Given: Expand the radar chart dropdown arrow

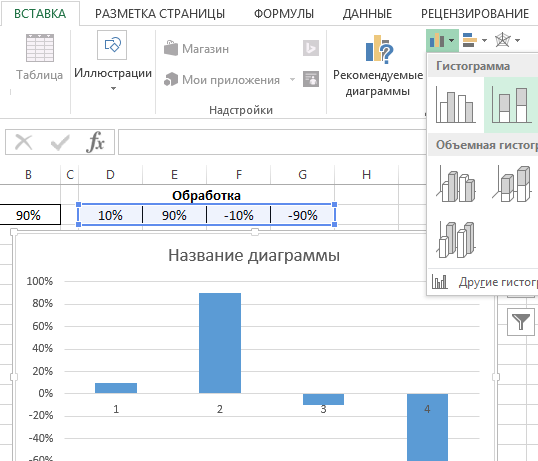Looking at the screenshot, I should 517,40.
